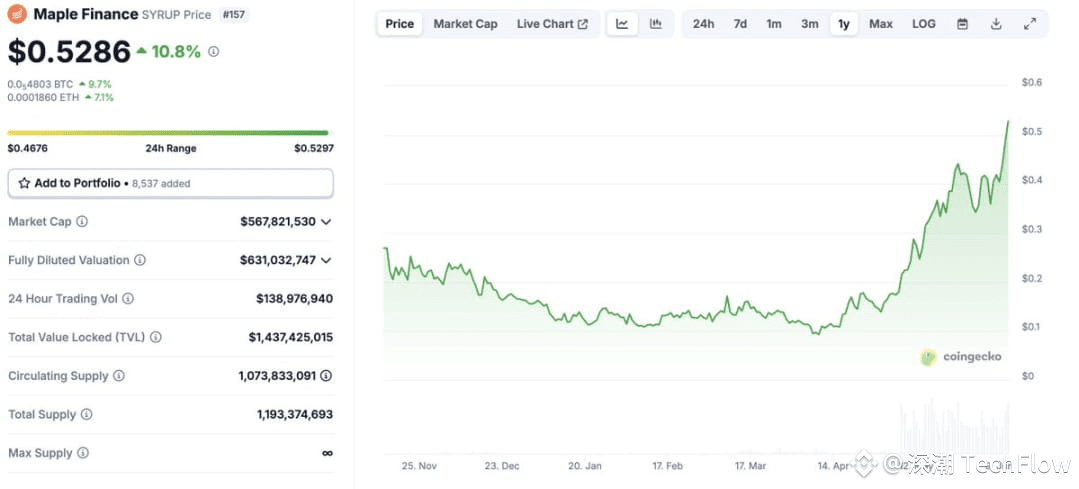Click the star icon in Add to Portfolio

[24, 184]
